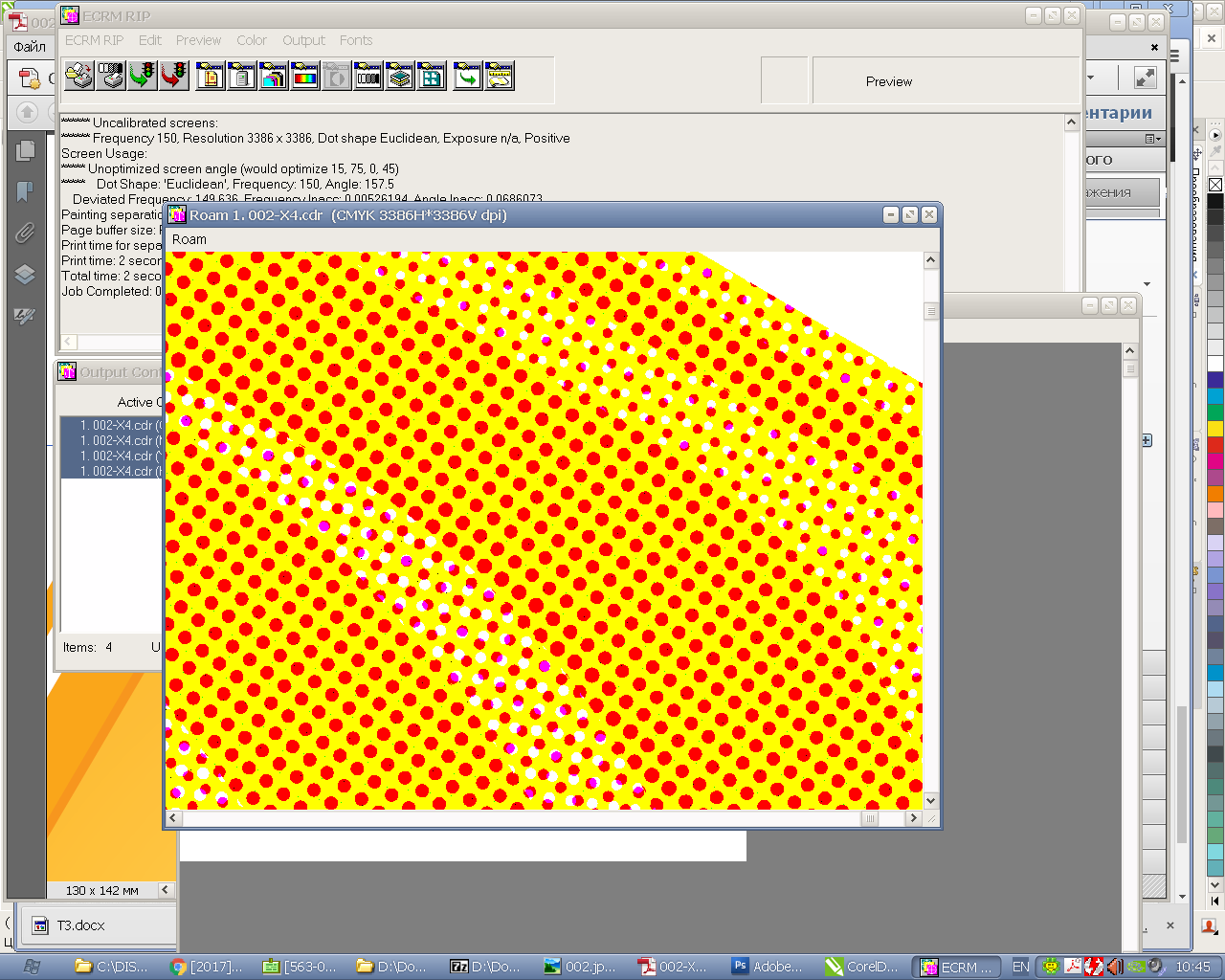Open the C:\DIS... folder taskbar button
1225x980 pixels.
click(x=112, y=967)
